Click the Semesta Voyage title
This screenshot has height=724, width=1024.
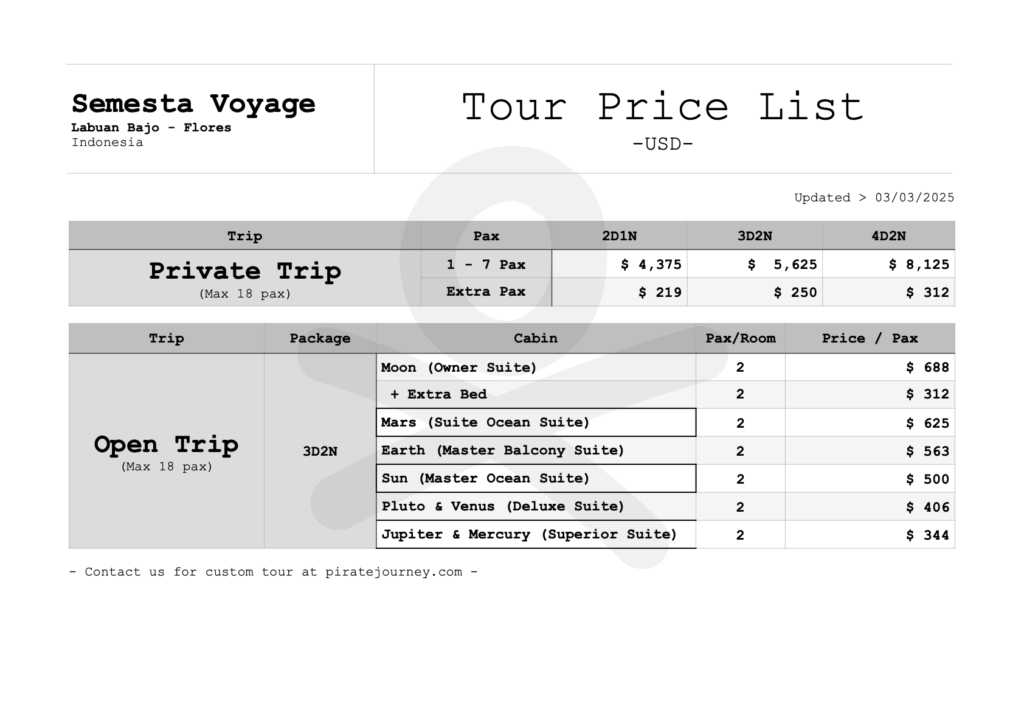pyautogui.click(x=193, y=104)
